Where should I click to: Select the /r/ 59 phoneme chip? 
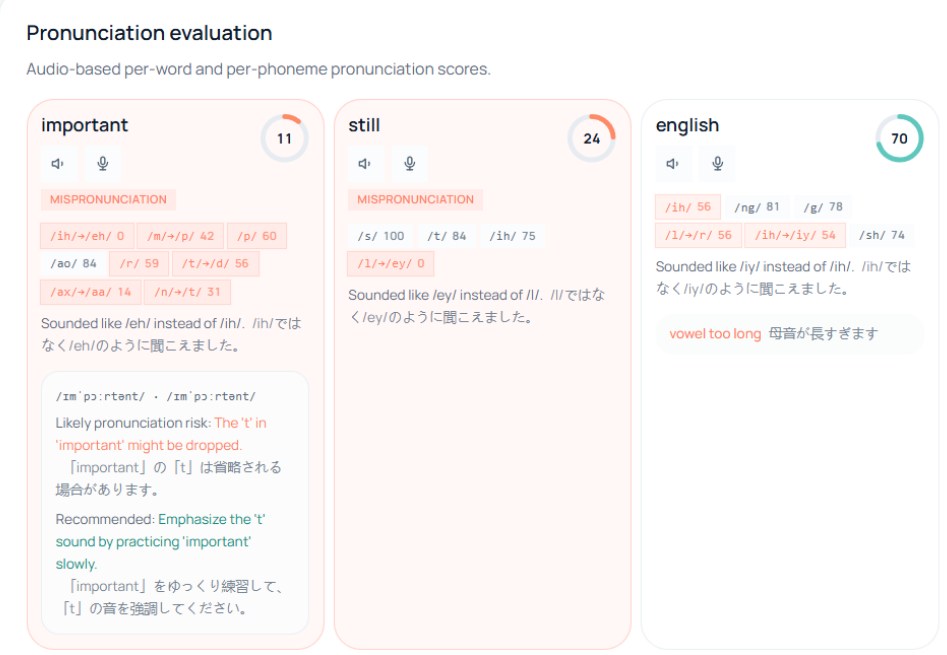139,264
